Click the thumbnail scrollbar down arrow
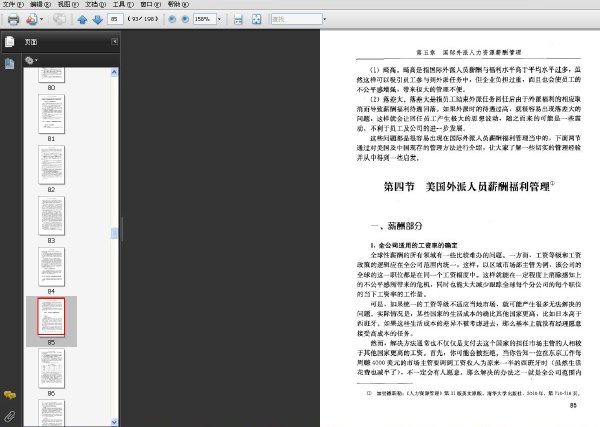Screen dimensions: 600x427 click(114, 422)
